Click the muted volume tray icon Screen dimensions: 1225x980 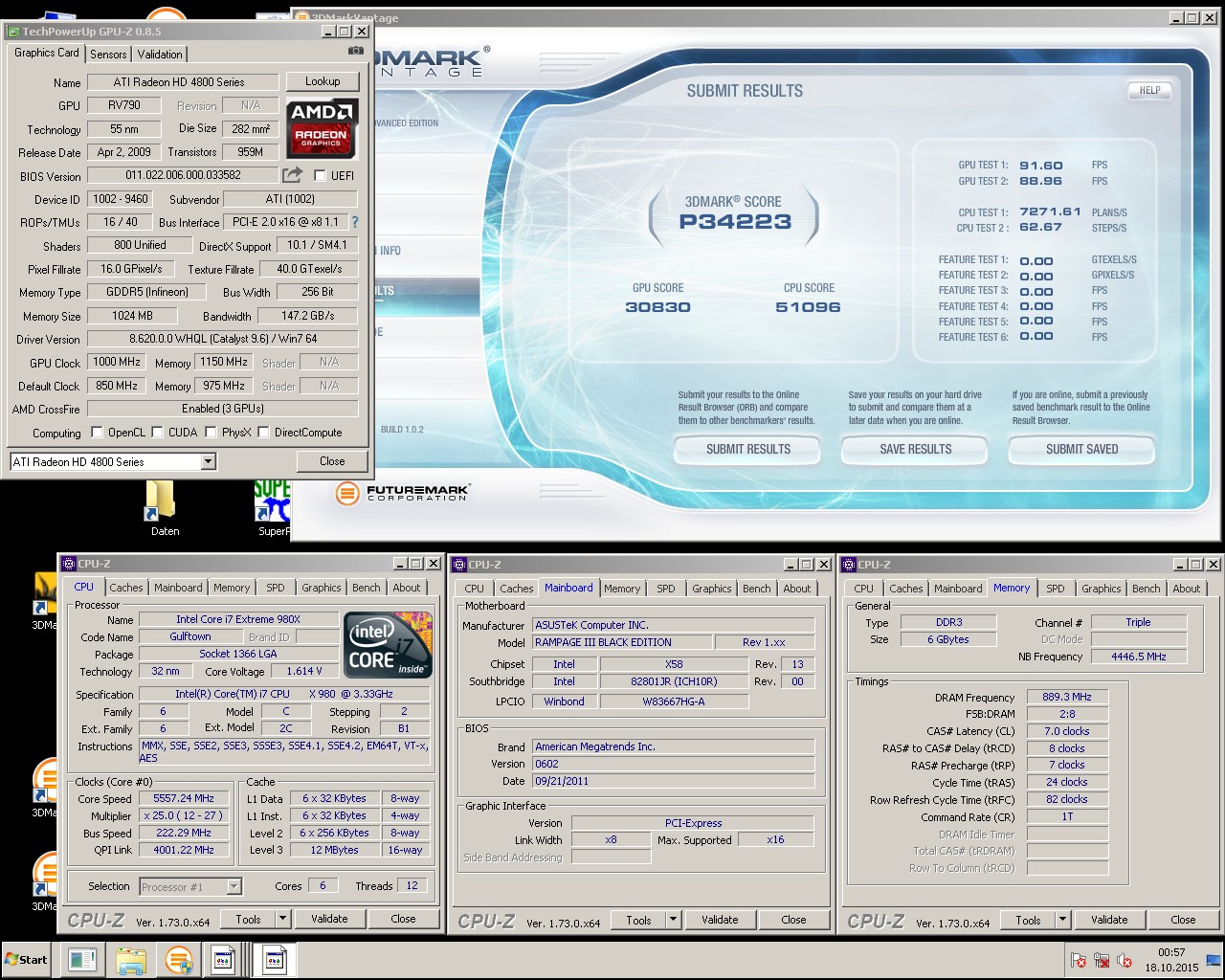pyautogui.click(x=1125, y=960)
